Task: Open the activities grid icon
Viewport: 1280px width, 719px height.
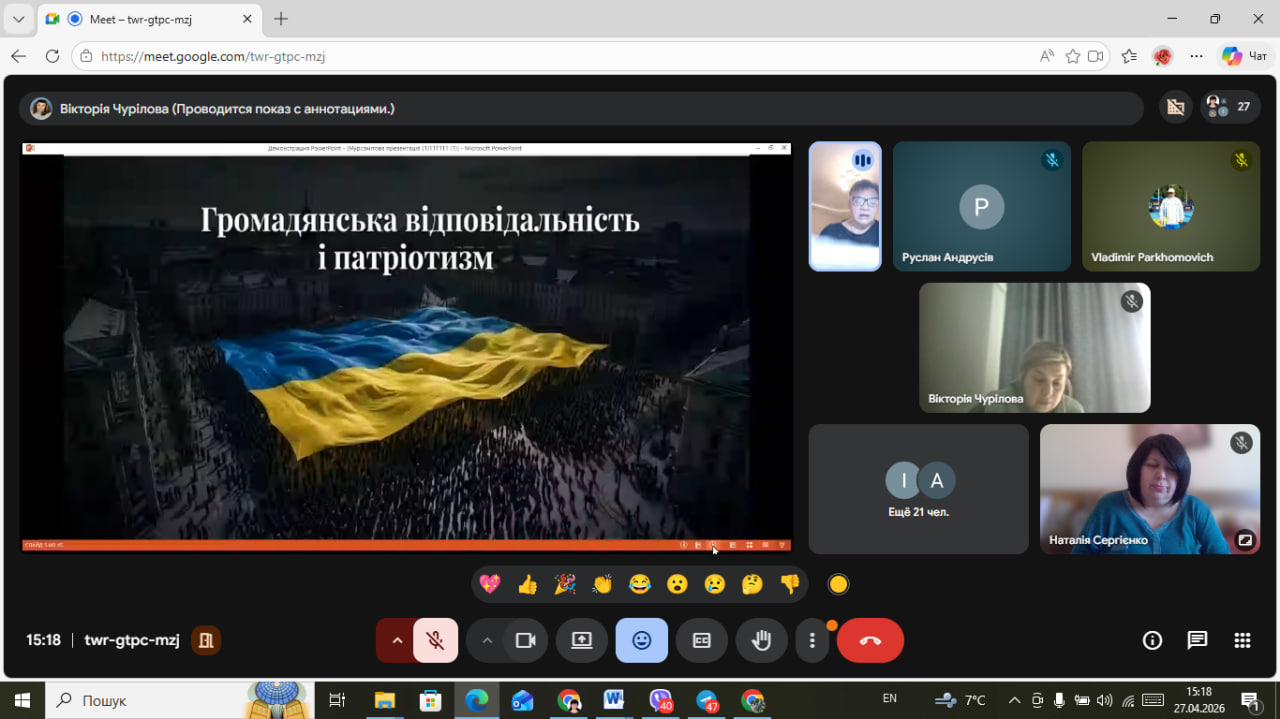Action: [x=1242, y=641]
